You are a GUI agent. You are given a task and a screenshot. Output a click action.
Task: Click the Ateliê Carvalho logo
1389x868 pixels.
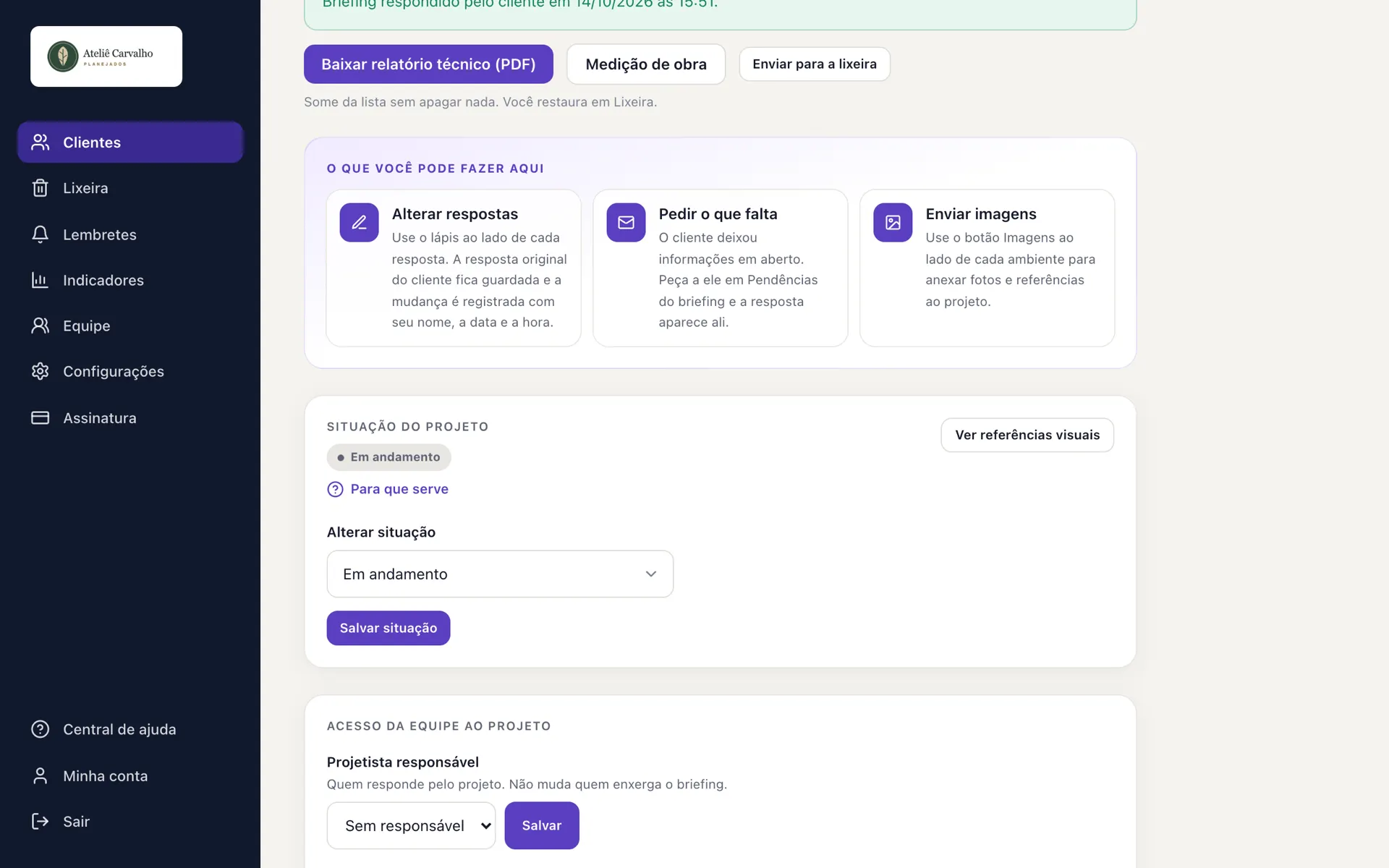click(x=106, y=56)
